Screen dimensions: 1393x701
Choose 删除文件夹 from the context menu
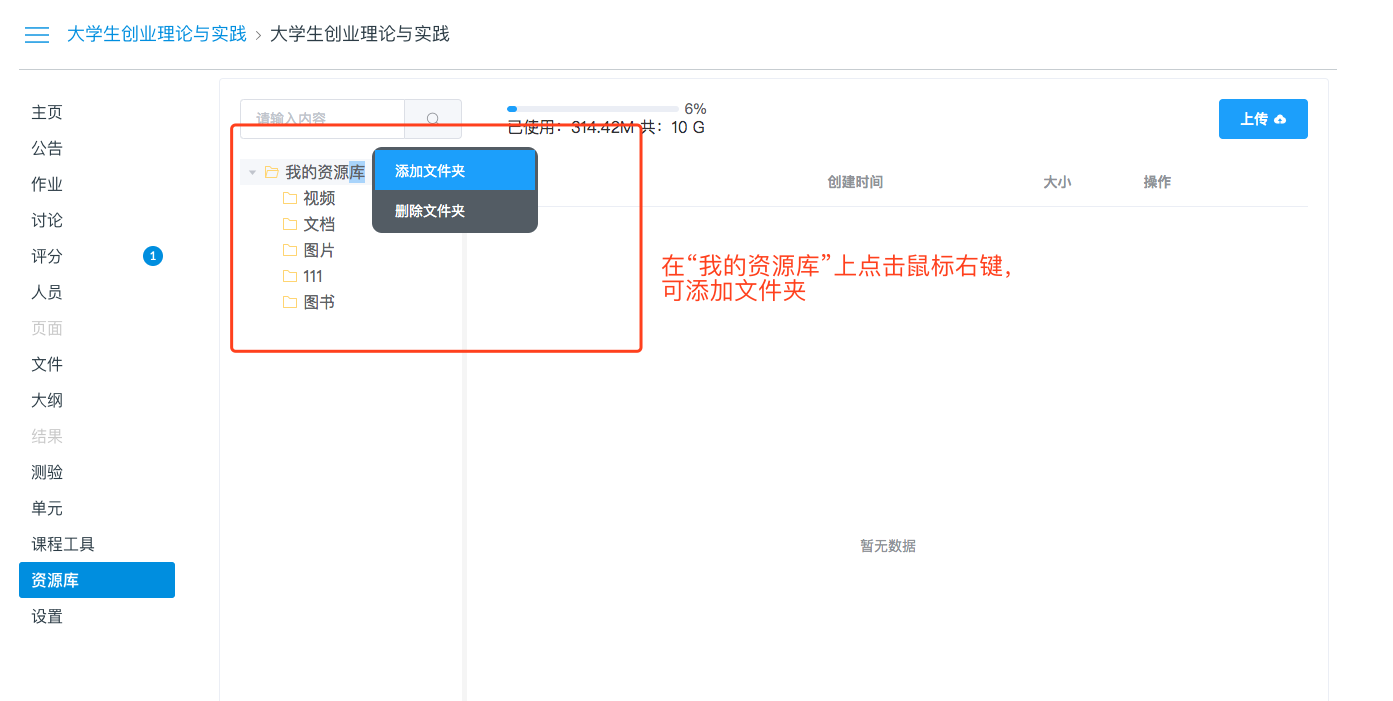[x=455, y=211]
